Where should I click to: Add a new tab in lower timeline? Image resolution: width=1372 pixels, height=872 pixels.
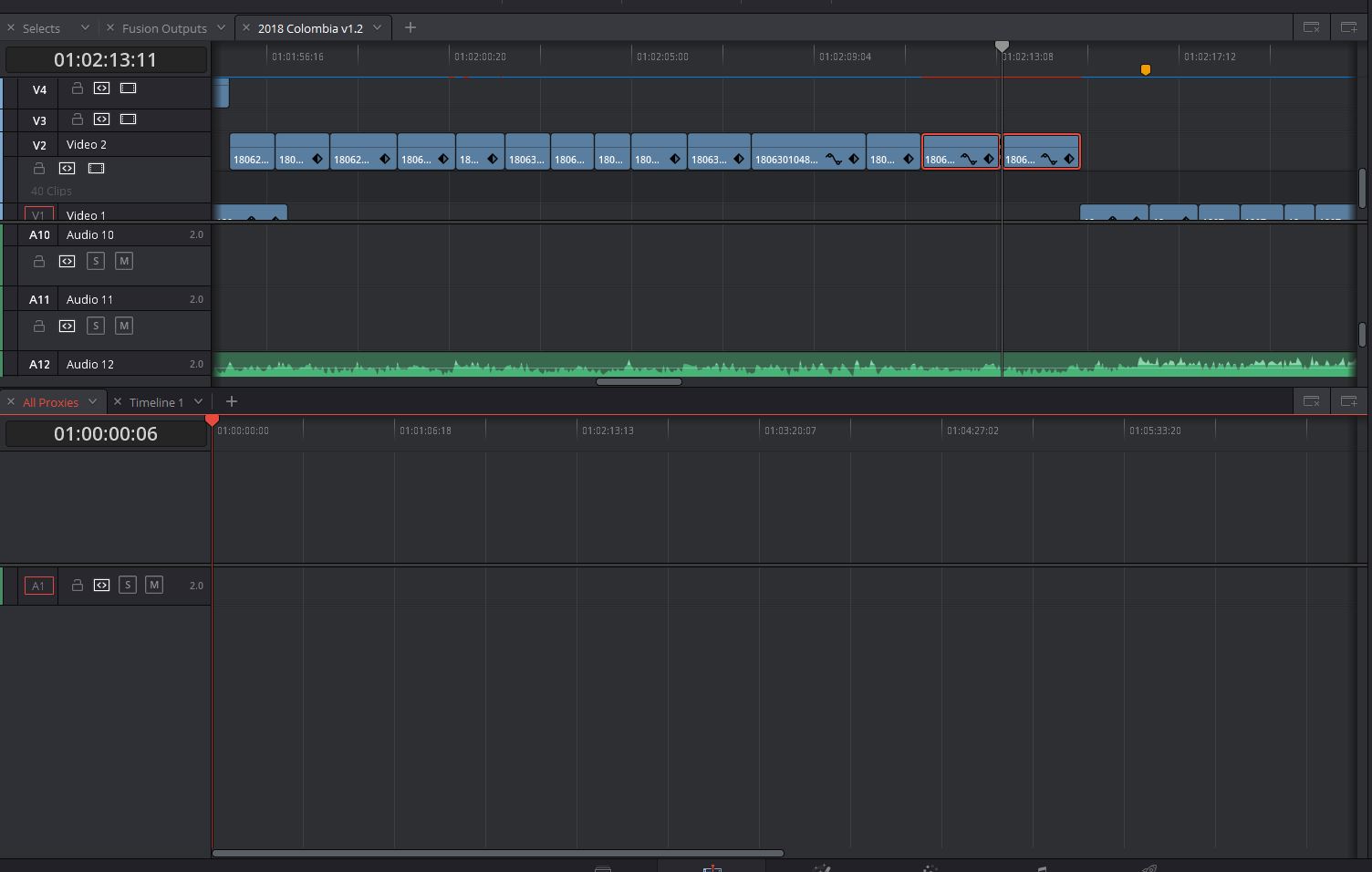232,401
